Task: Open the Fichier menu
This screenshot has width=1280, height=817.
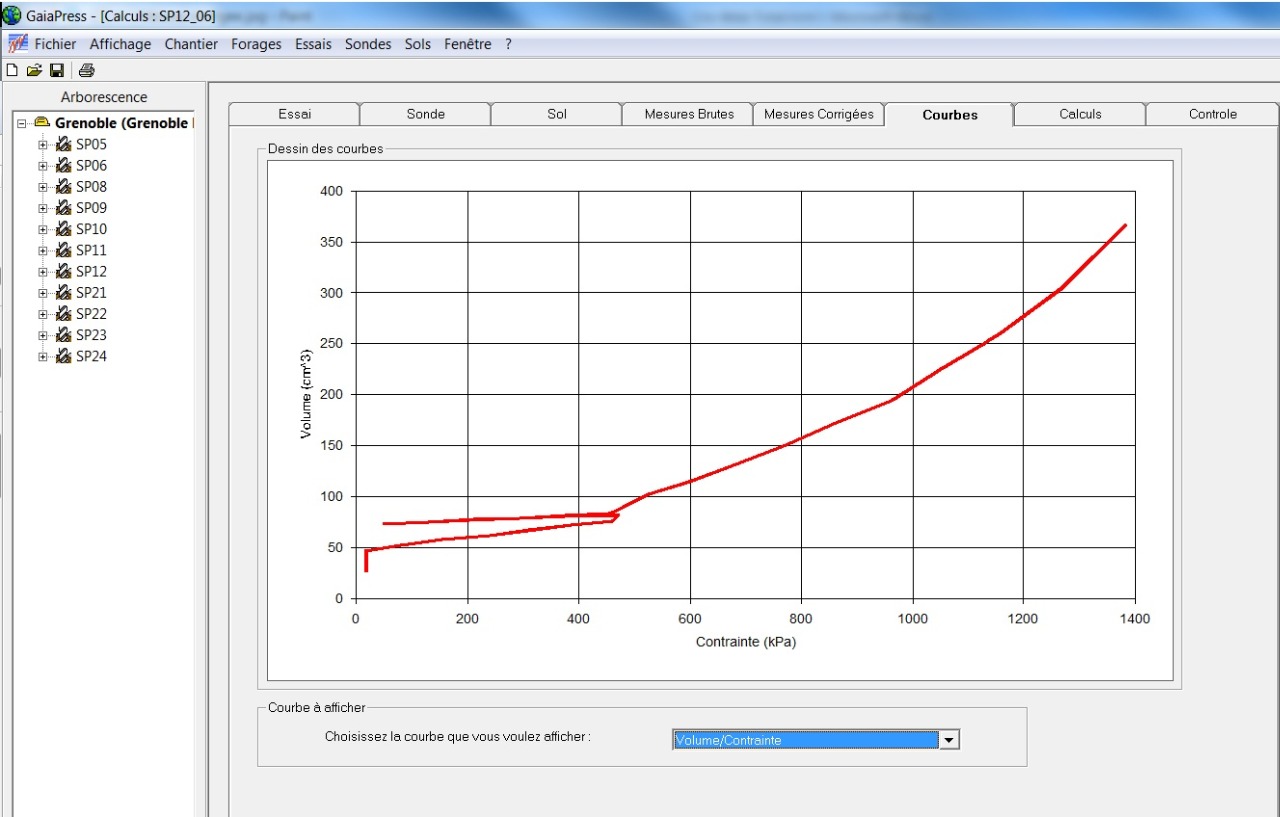Action: point(55,44)
